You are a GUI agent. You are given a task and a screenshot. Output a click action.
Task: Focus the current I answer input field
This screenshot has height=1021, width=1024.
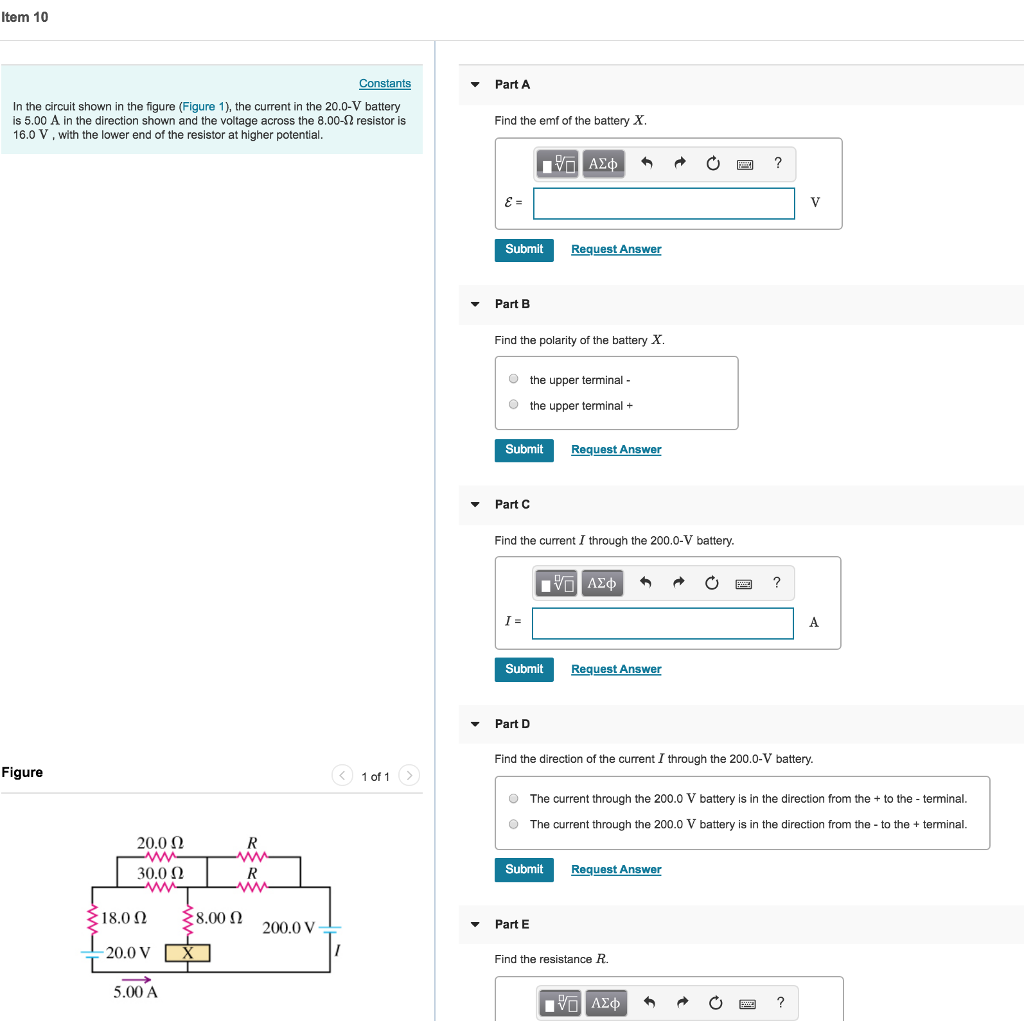(662, 623)
